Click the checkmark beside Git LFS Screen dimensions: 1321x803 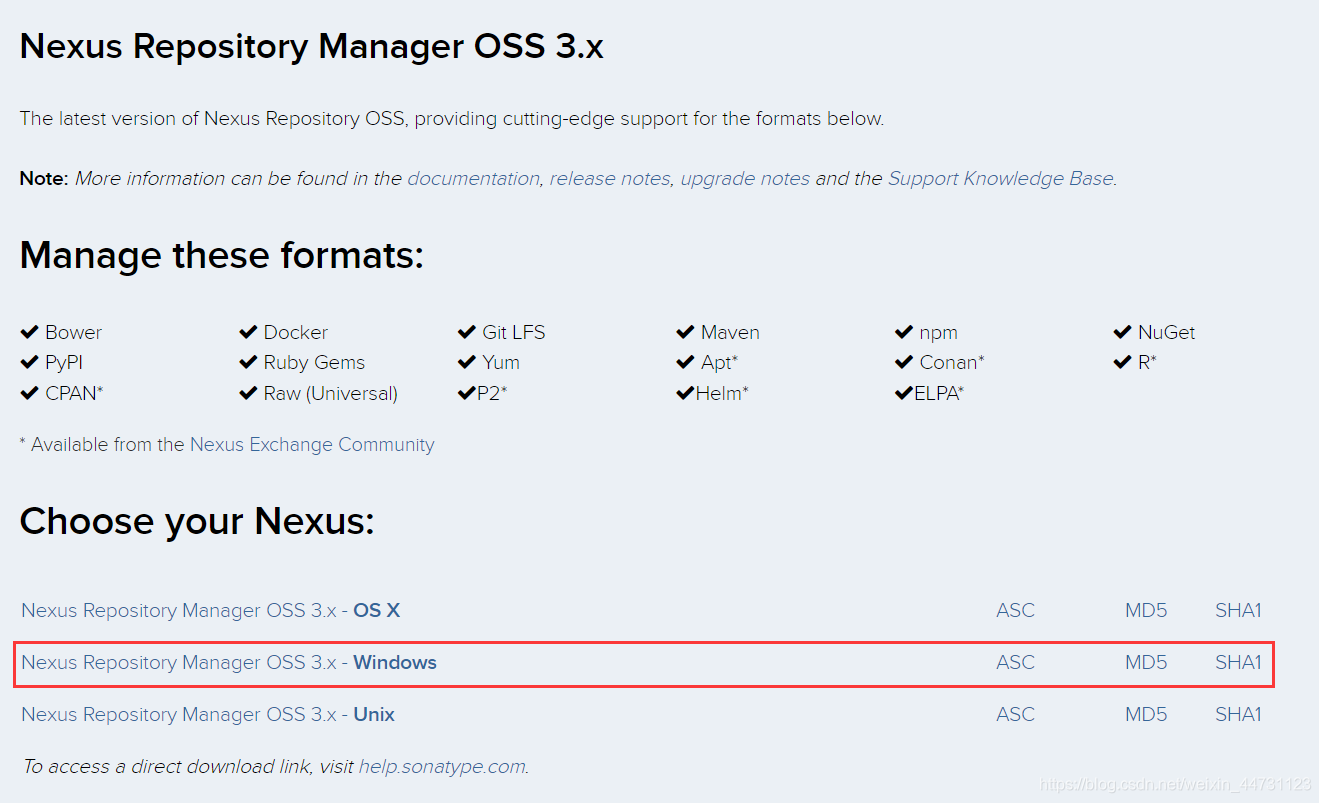pyautogui.click(x=466, y=332)
